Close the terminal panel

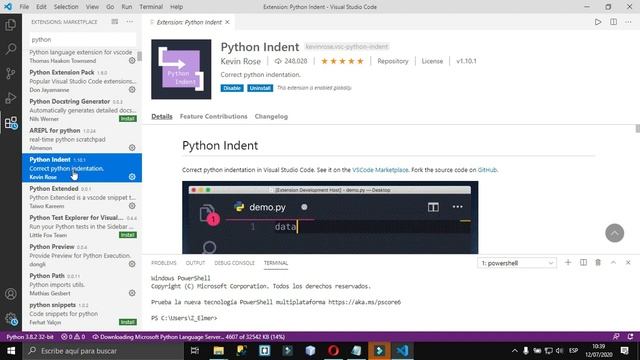click(x=628, y=262)
